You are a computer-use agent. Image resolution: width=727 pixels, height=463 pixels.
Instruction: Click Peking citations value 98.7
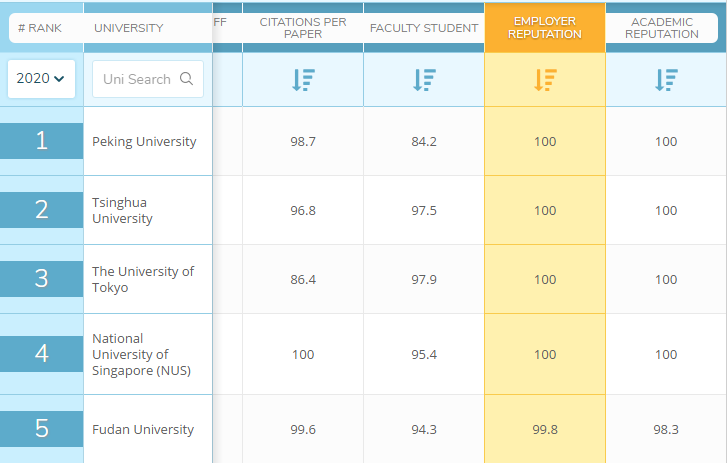tap(303, 141)
